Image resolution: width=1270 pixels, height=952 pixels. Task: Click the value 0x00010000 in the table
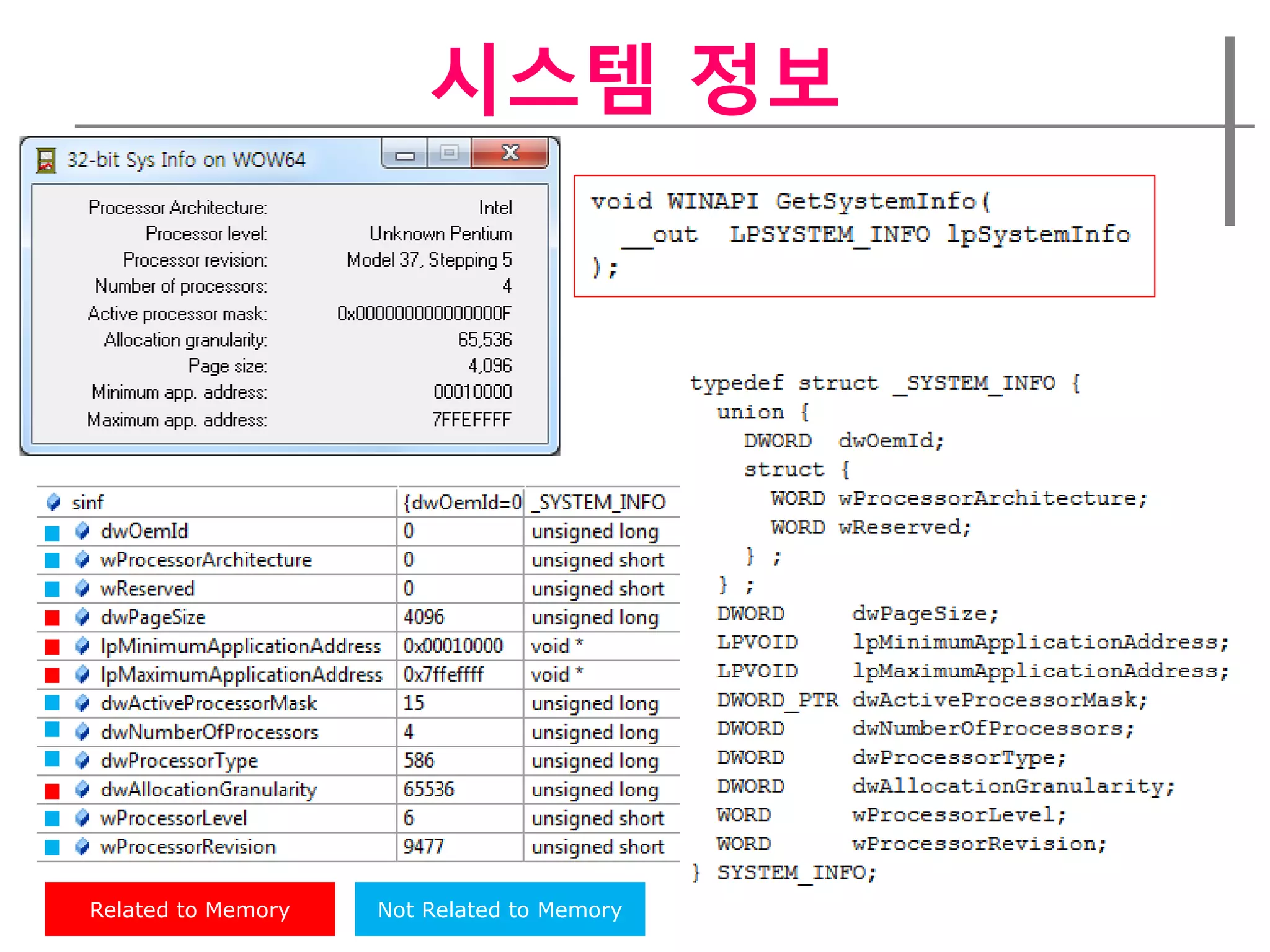tap(453, 645)
